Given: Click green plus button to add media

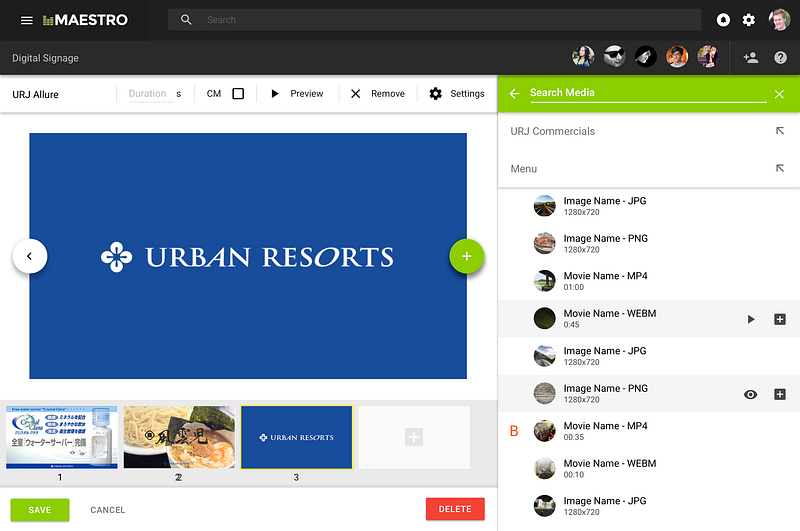Looking at the screenshot, I should pos(466,256).
